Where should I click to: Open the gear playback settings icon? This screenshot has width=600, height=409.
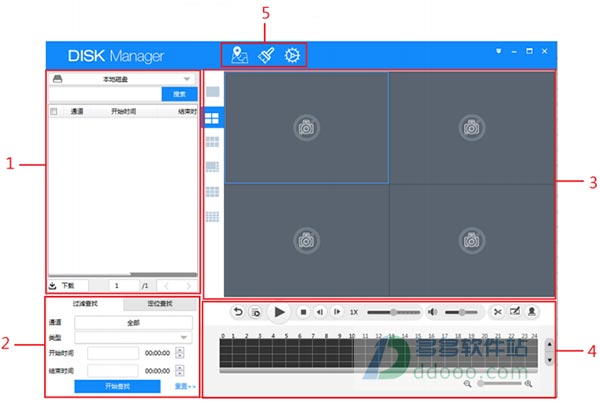[x=292, y=55]
